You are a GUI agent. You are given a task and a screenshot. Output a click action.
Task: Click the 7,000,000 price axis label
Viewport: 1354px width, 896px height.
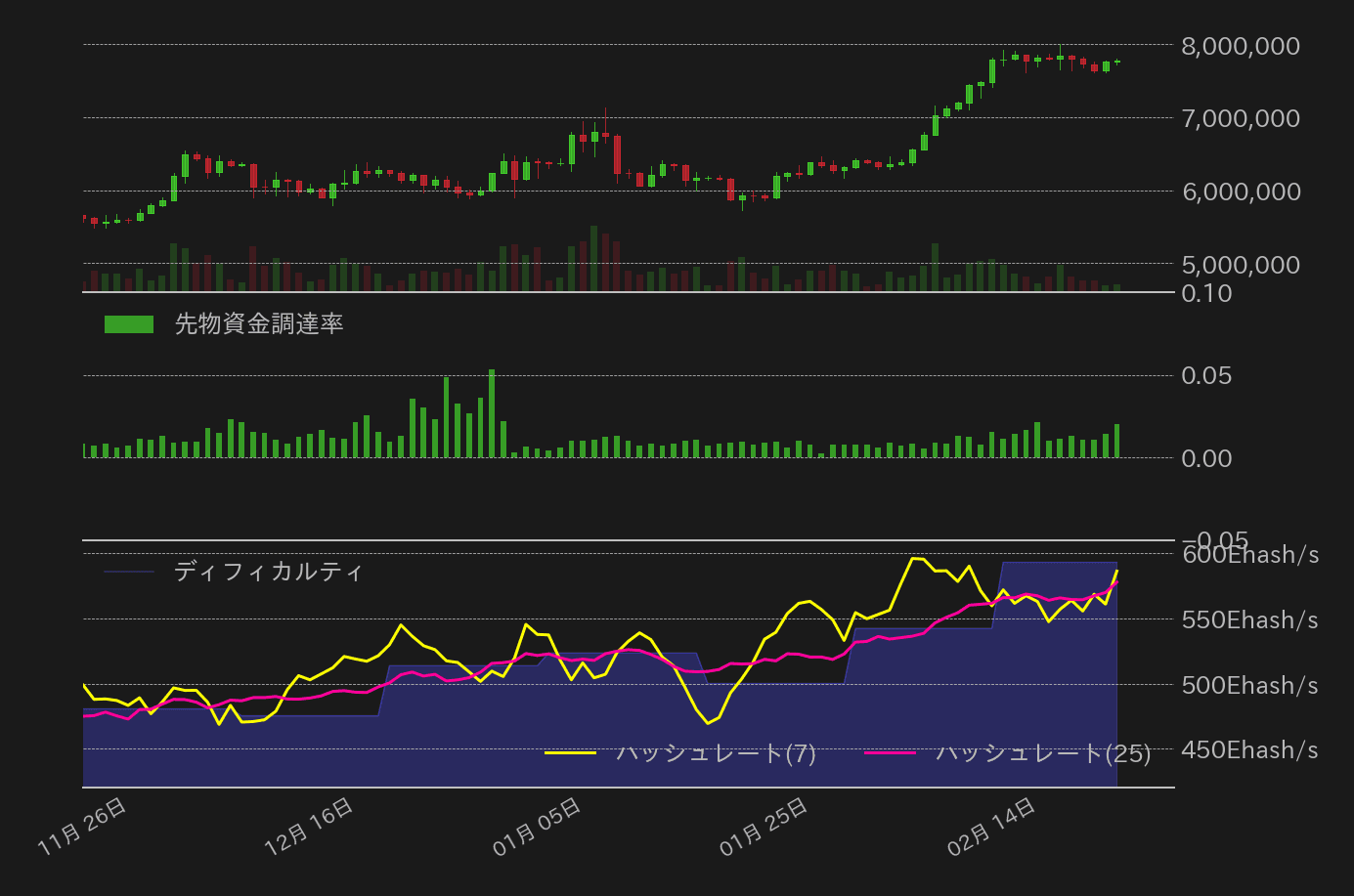click(x=1241, y=118)
